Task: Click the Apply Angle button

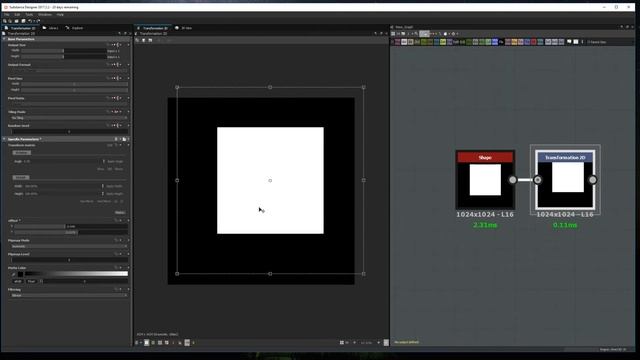Action: coord(115,161)
